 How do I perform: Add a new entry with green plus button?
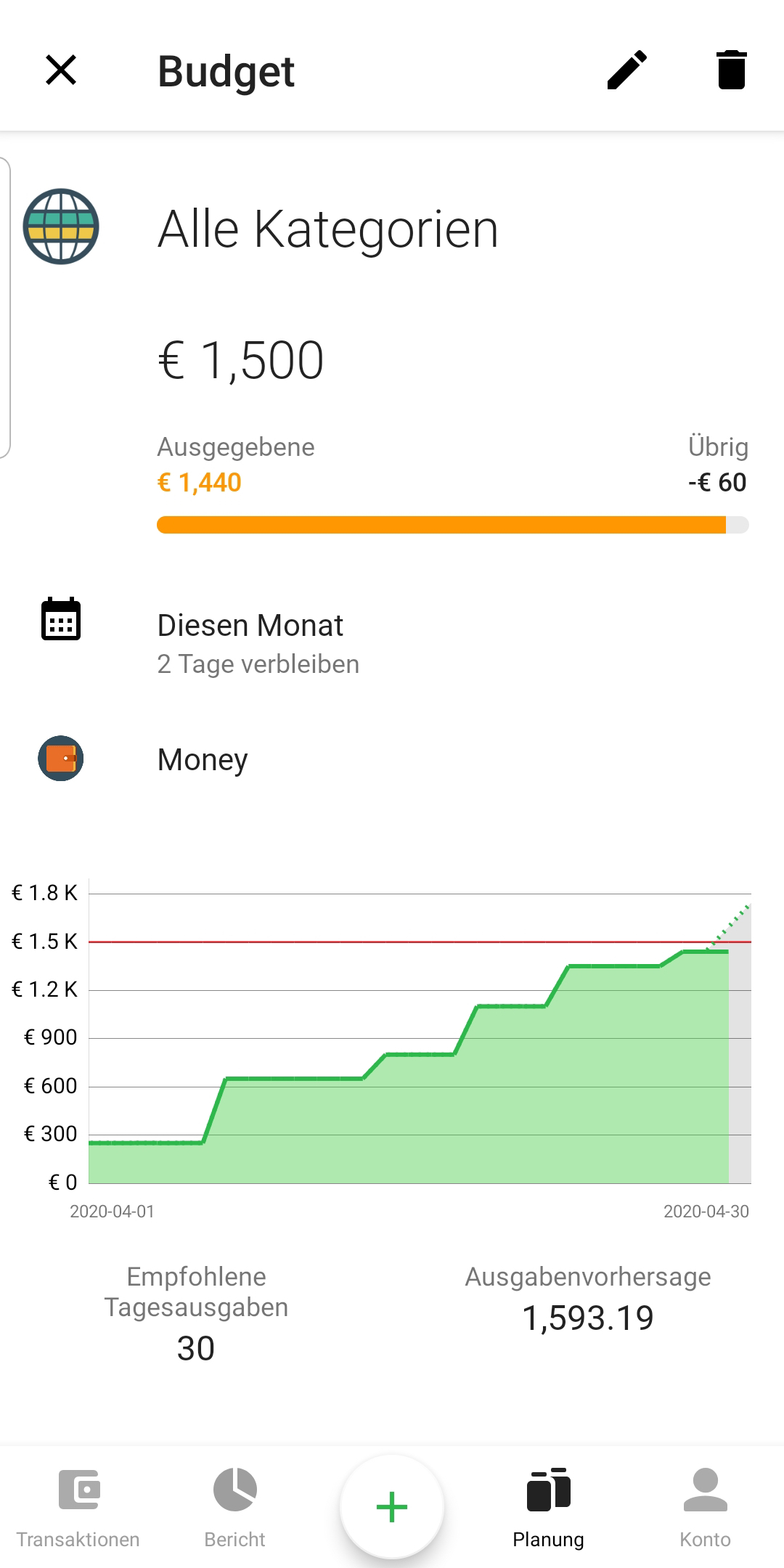(392, 1507)
